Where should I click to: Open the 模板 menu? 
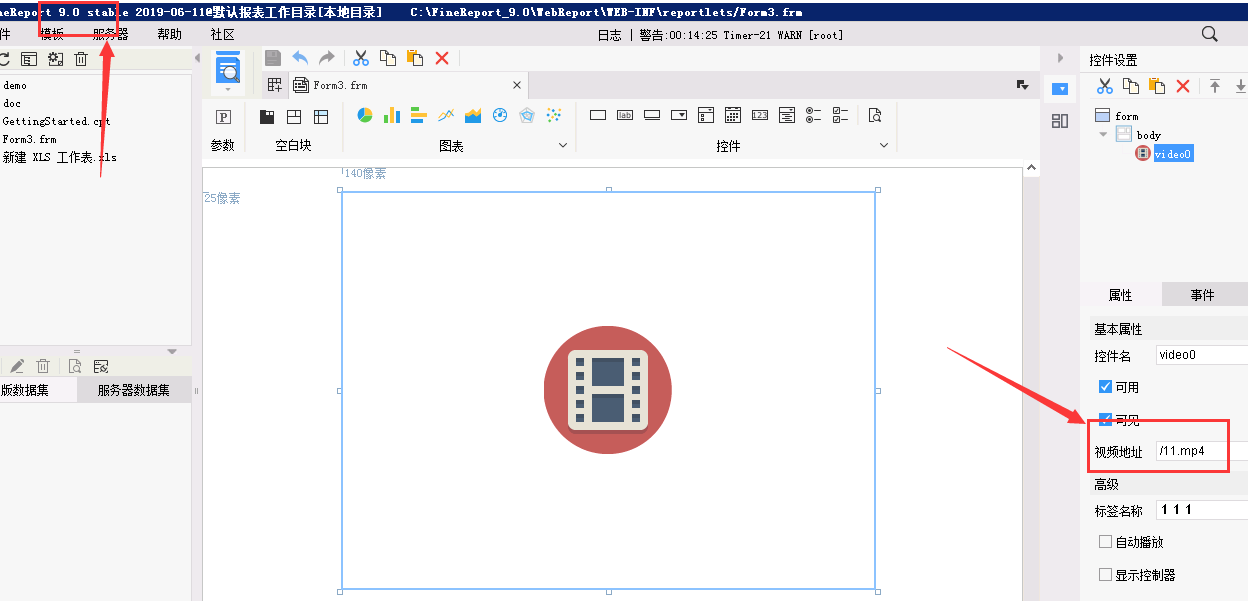[52, 34]
